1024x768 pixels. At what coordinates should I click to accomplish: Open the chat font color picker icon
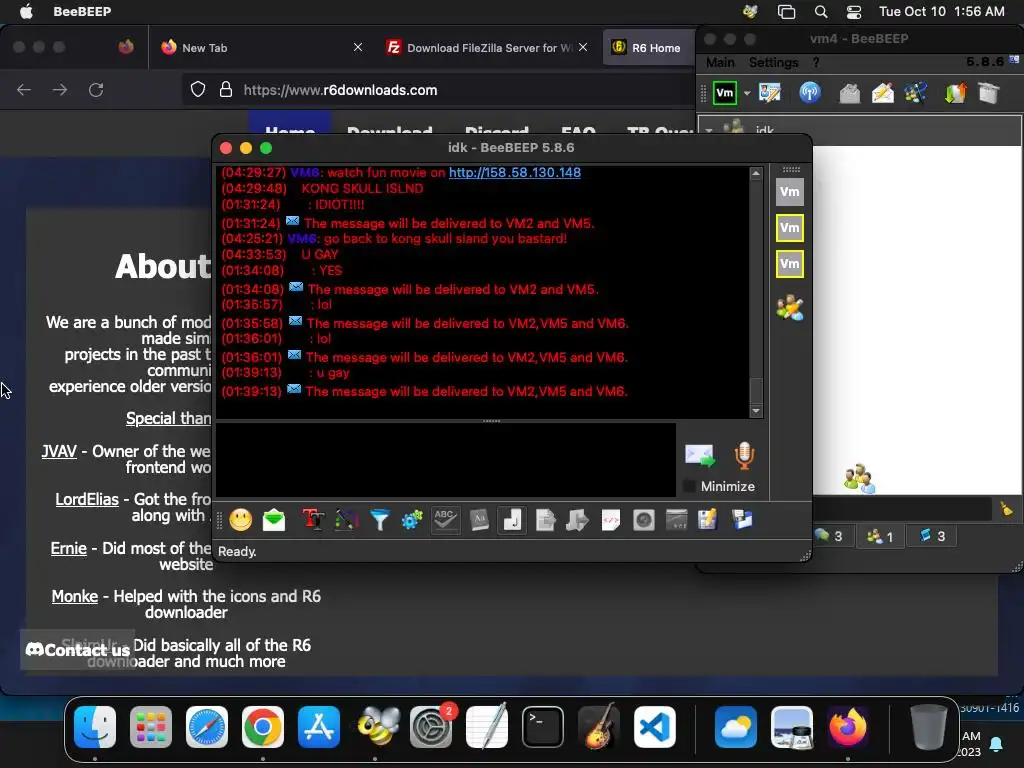click(x=346, y=520)
